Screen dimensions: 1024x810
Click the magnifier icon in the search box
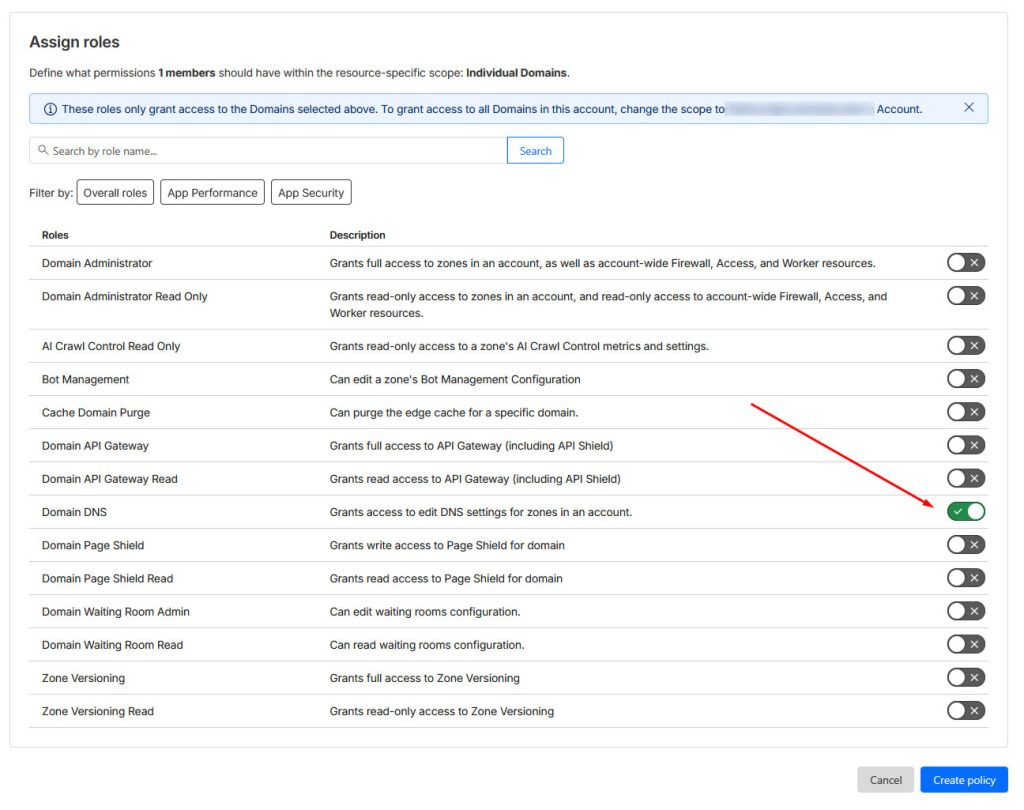tap(43, 150)
